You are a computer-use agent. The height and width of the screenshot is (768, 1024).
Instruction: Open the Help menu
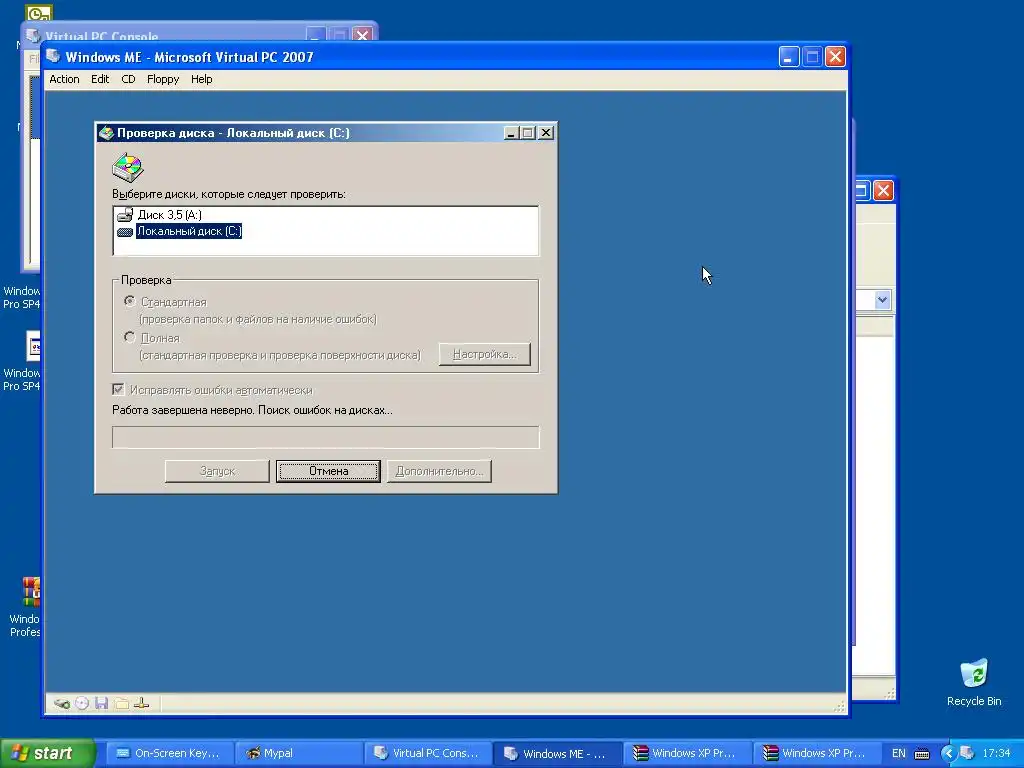tap(201, 79)
